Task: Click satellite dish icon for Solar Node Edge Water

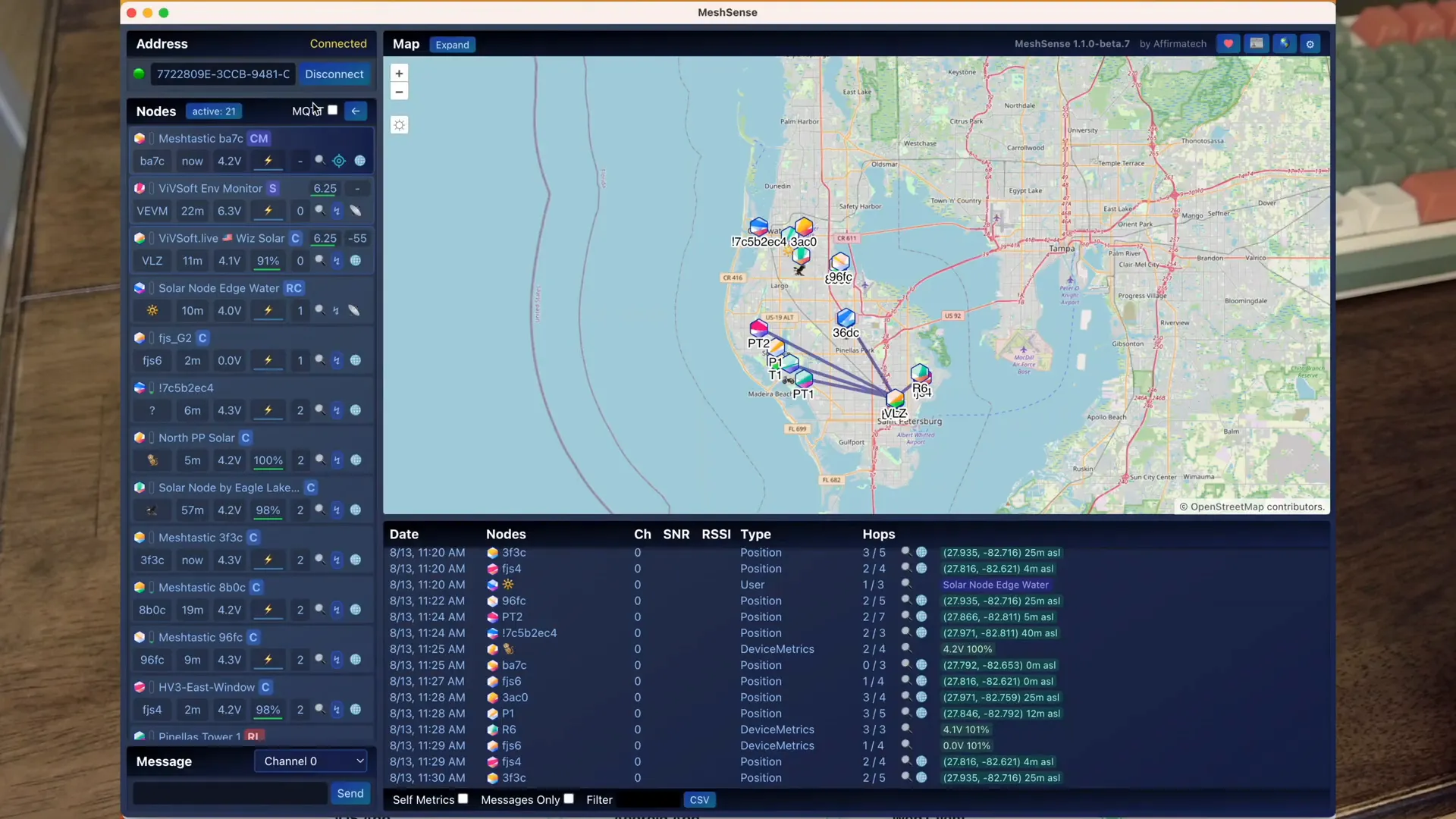Action: 354,310
